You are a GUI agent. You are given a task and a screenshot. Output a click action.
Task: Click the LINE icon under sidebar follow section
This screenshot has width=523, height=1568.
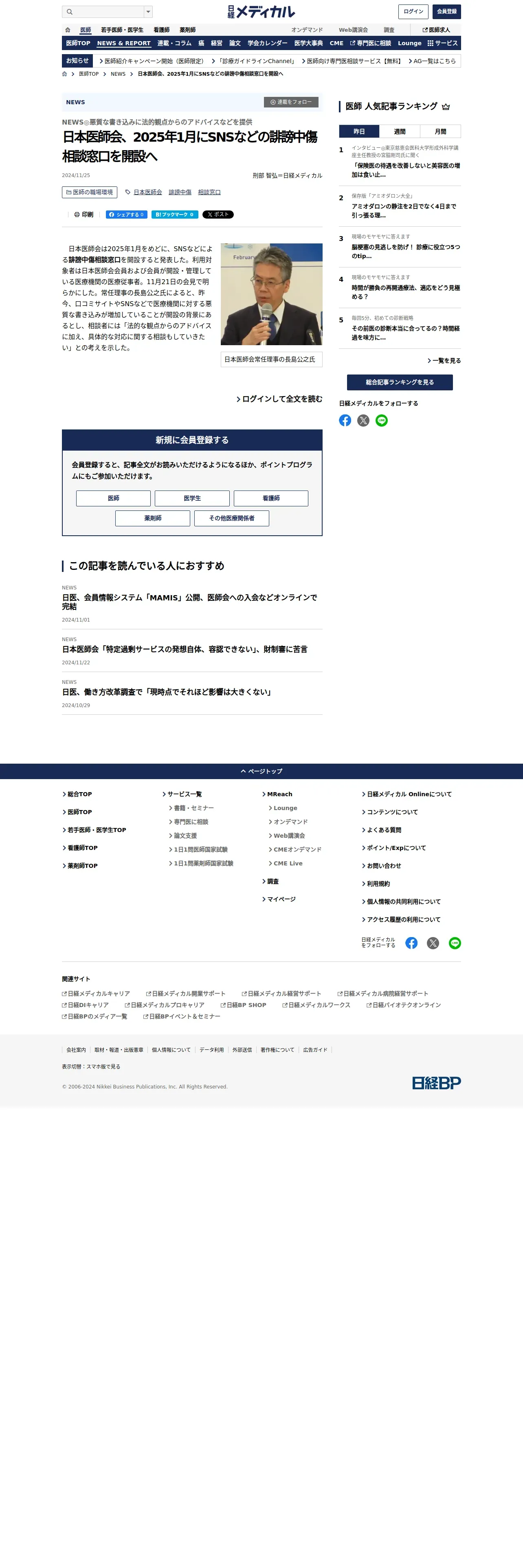(x=382, y=420)
